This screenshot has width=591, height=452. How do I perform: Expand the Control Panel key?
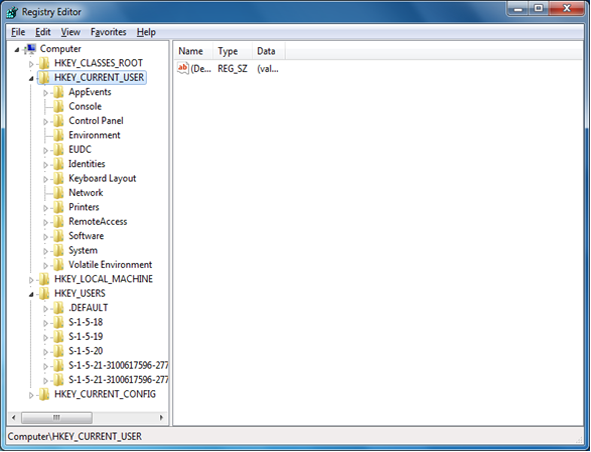[x=46, y=121]
